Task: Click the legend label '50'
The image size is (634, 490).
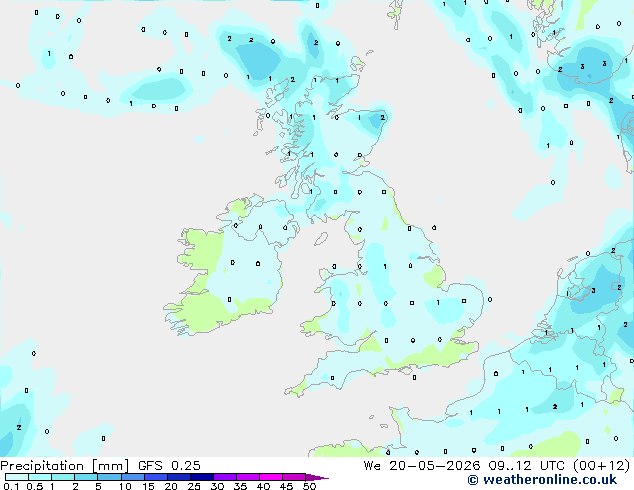Action: pos(309,486)
